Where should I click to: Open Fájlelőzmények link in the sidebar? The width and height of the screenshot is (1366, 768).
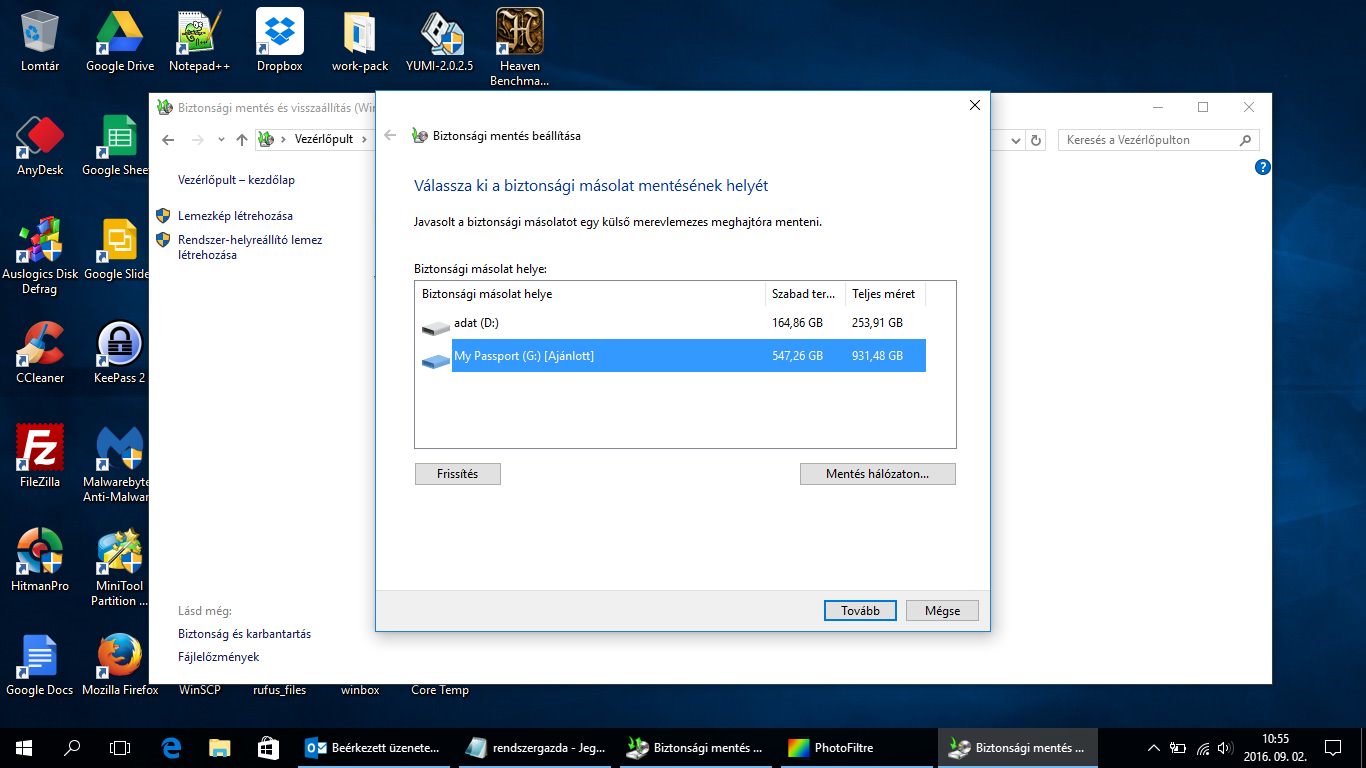pyautogui.click(x=218, y=657)
